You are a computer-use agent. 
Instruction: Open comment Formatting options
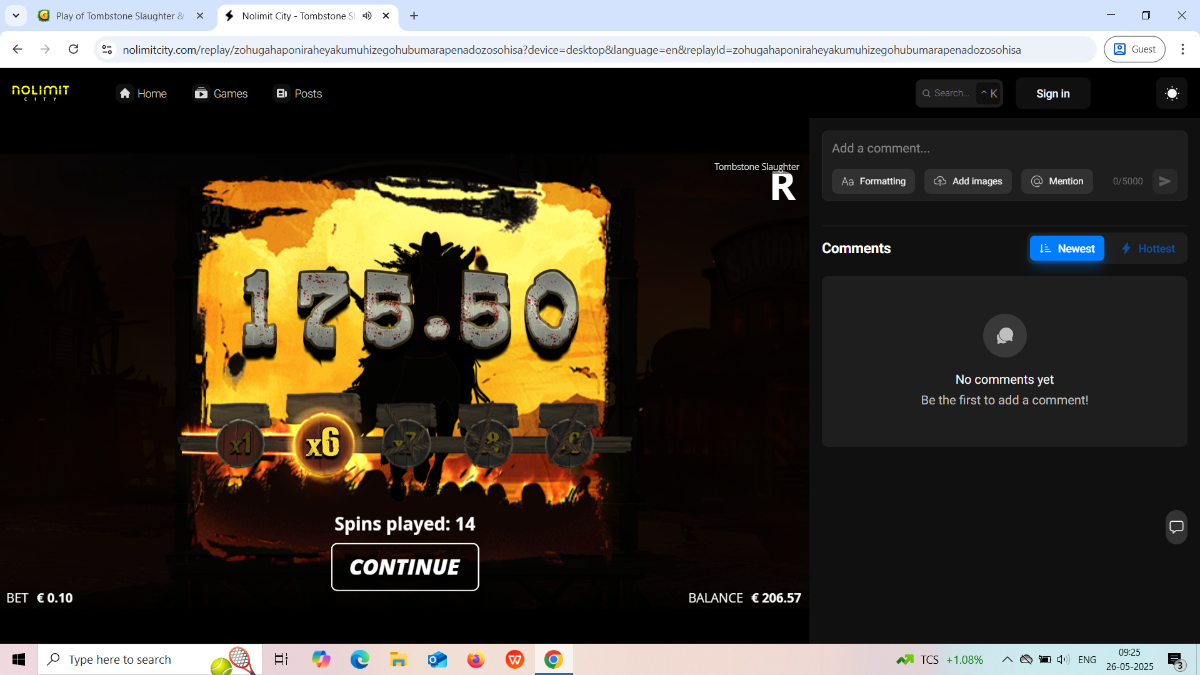coord(873,181)
